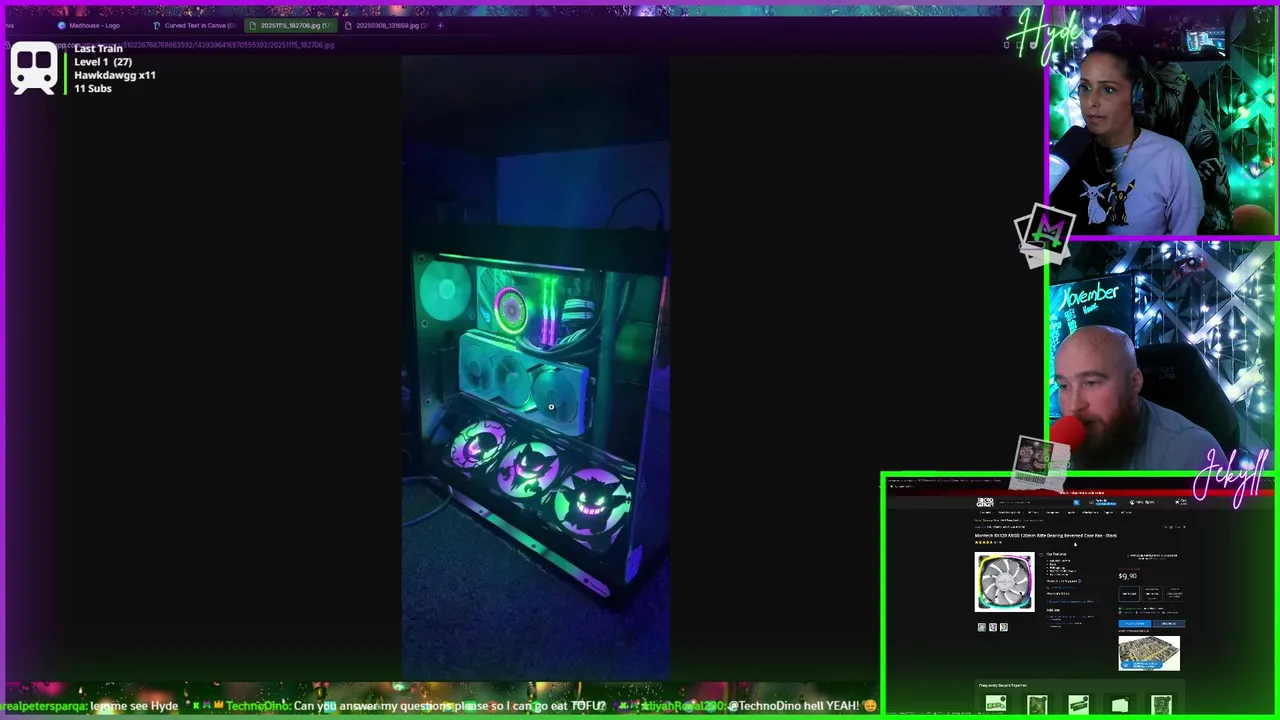Image resolution: width=1280 pixels, height=720 pixels.
Task: Click the $9.90 price text
Action: 1128,576
